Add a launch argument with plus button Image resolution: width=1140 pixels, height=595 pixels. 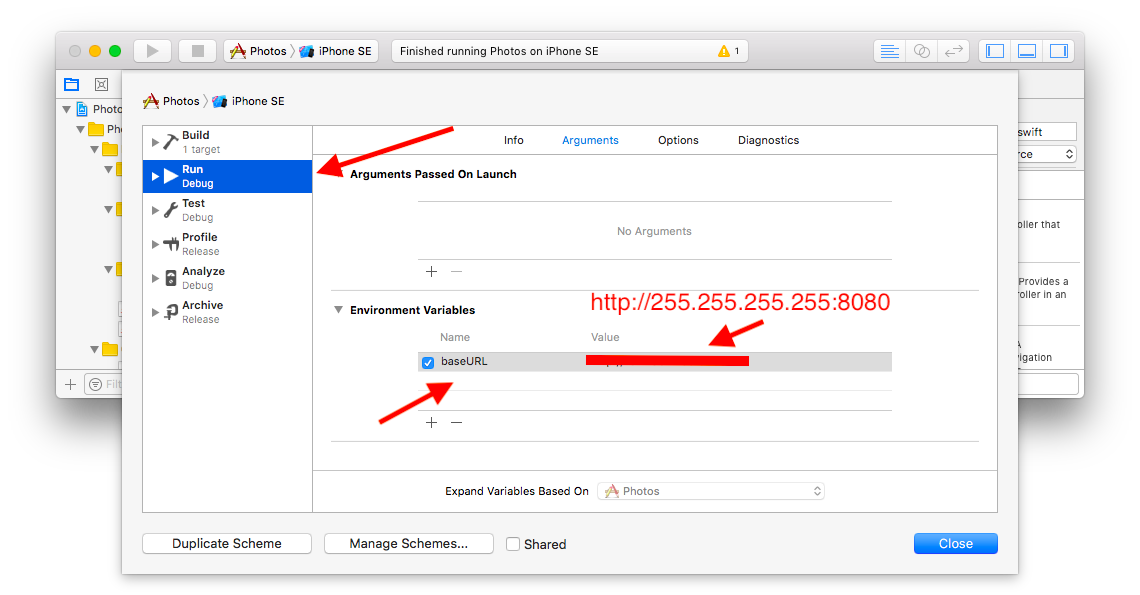tap(431, 271)
